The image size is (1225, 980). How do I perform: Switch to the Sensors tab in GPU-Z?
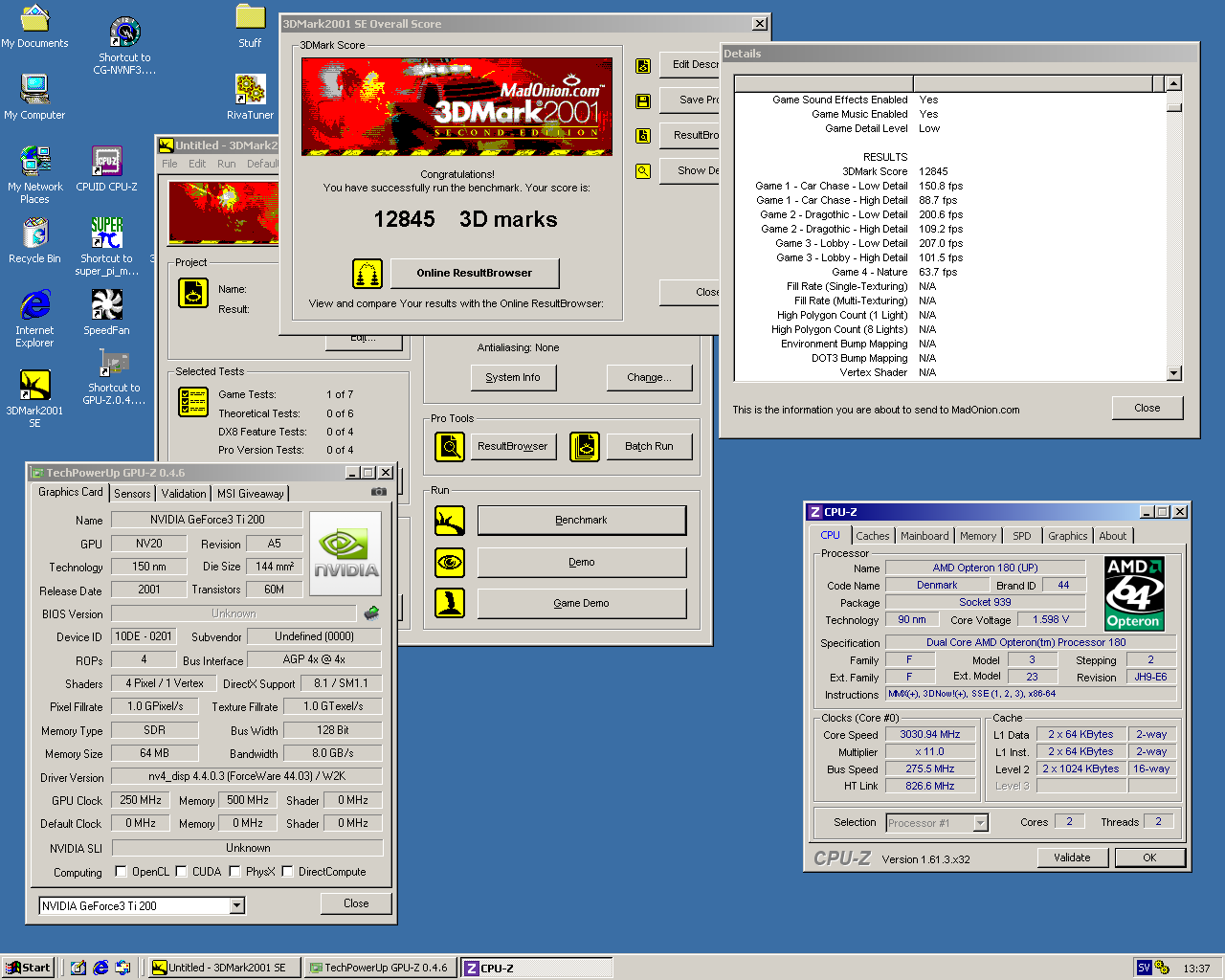132,494
